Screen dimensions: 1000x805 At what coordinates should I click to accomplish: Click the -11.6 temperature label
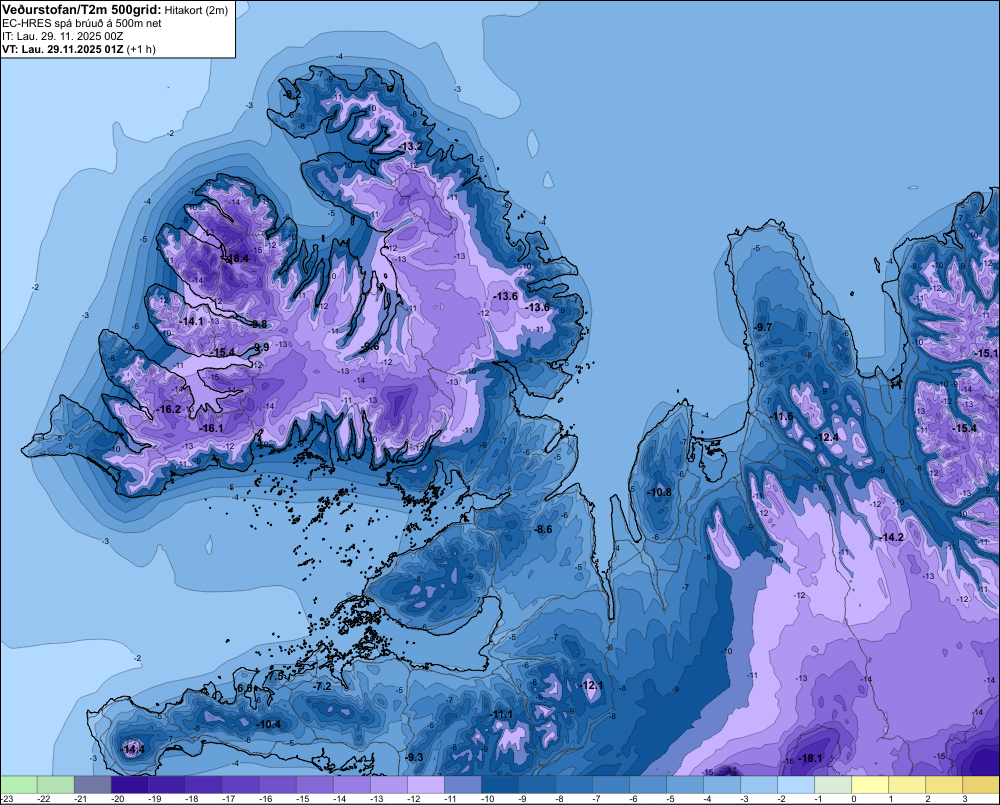(x=782, y=417)
